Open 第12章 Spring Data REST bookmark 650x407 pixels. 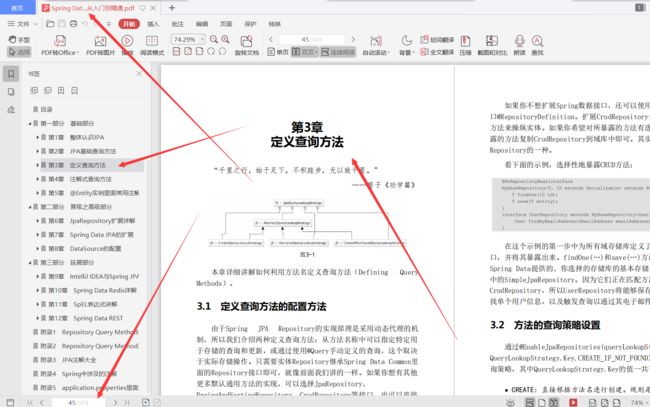[x=86, y=318]
